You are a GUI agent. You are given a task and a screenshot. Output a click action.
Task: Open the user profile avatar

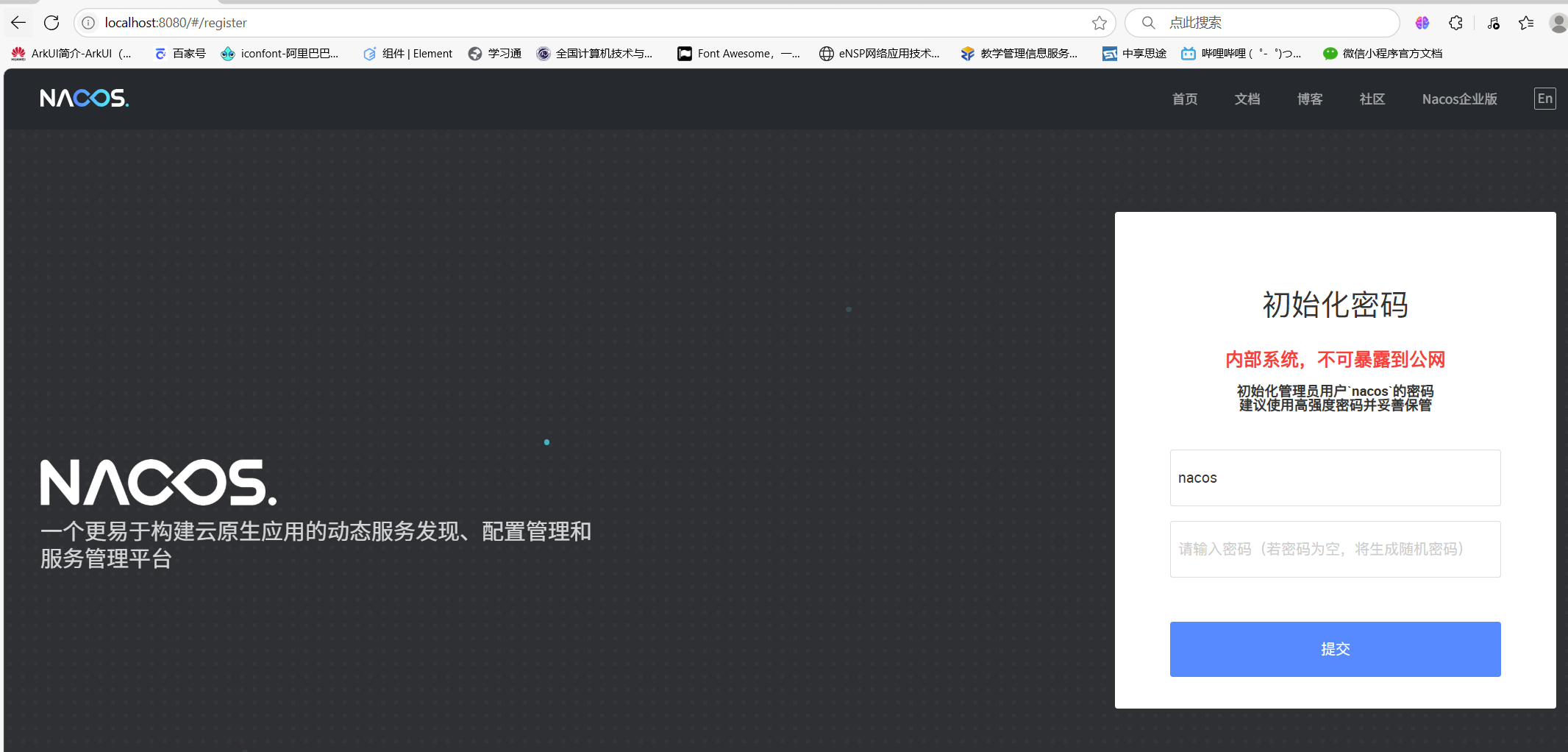(x=1558, y=23)
